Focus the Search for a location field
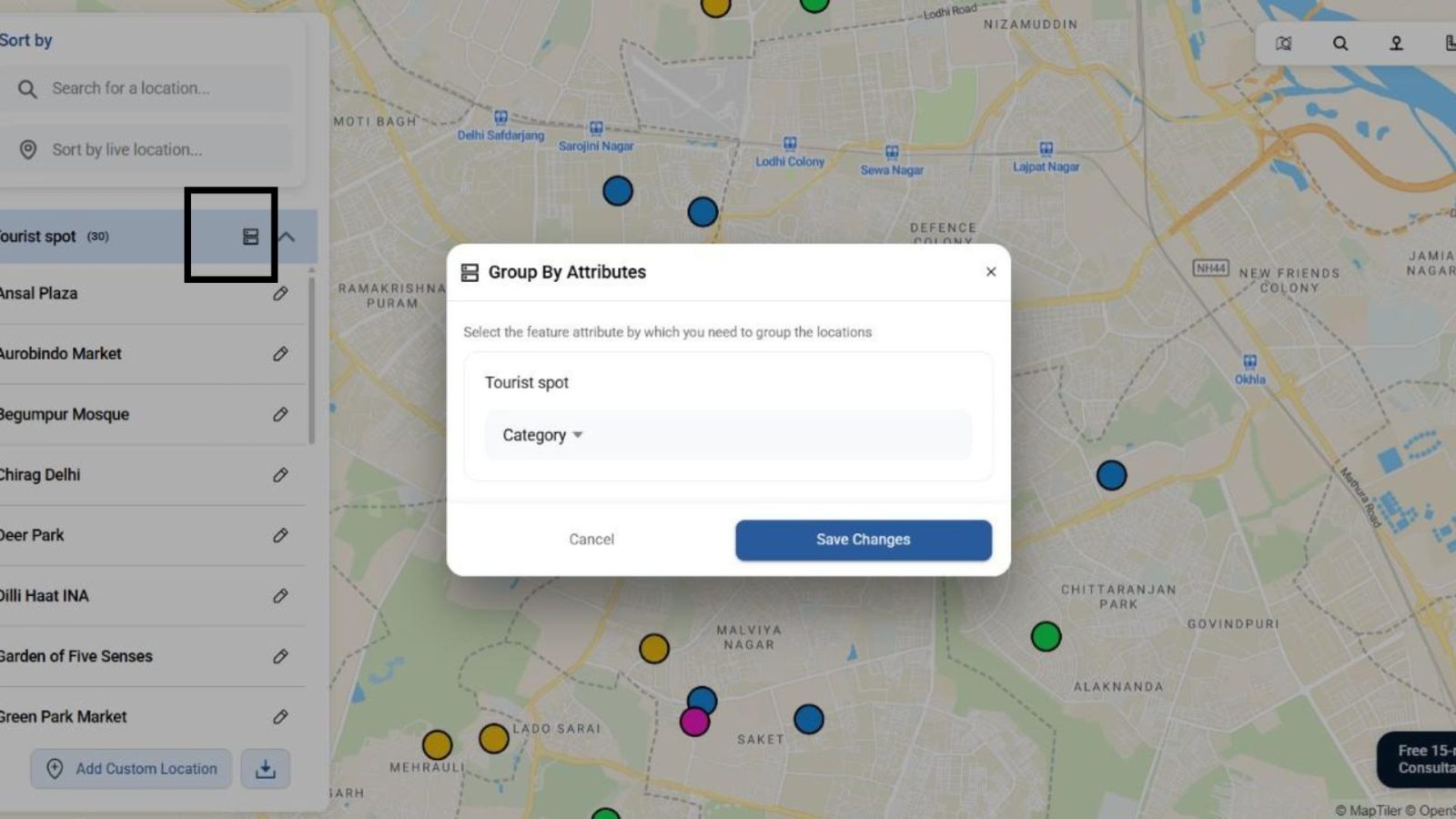The image size is (1456, 819). tap(155, 88)
